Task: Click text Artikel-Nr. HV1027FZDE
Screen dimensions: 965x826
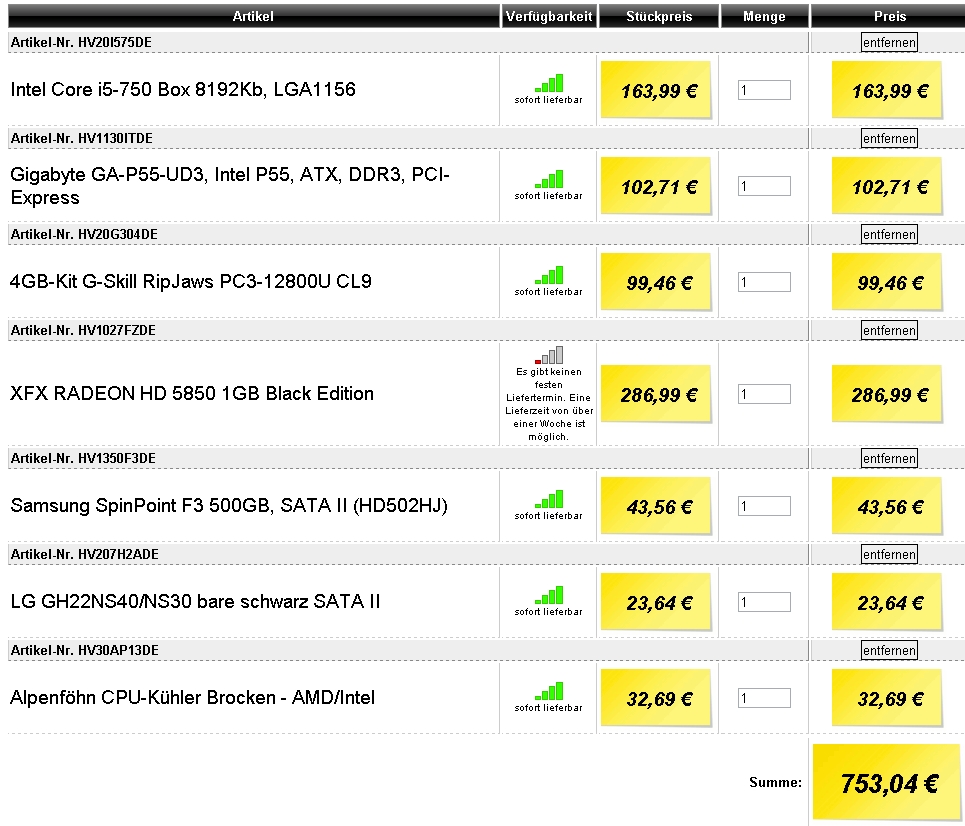Action: (83, 331)
